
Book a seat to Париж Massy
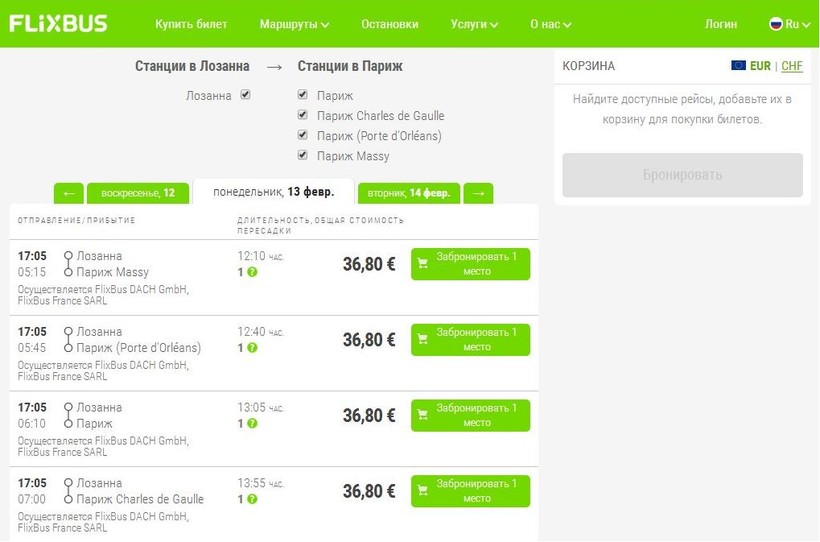tap(470, 264)
